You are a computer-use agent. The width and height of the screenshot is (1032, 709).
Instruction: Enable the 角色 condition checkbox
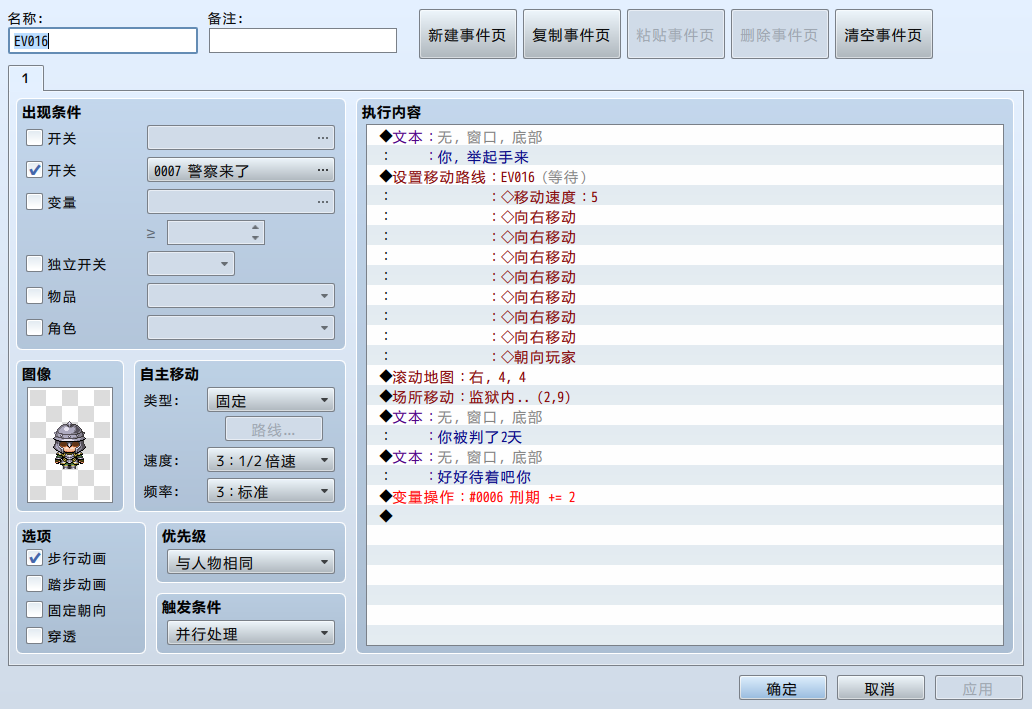pyautogui.click(x=34, y=327)
